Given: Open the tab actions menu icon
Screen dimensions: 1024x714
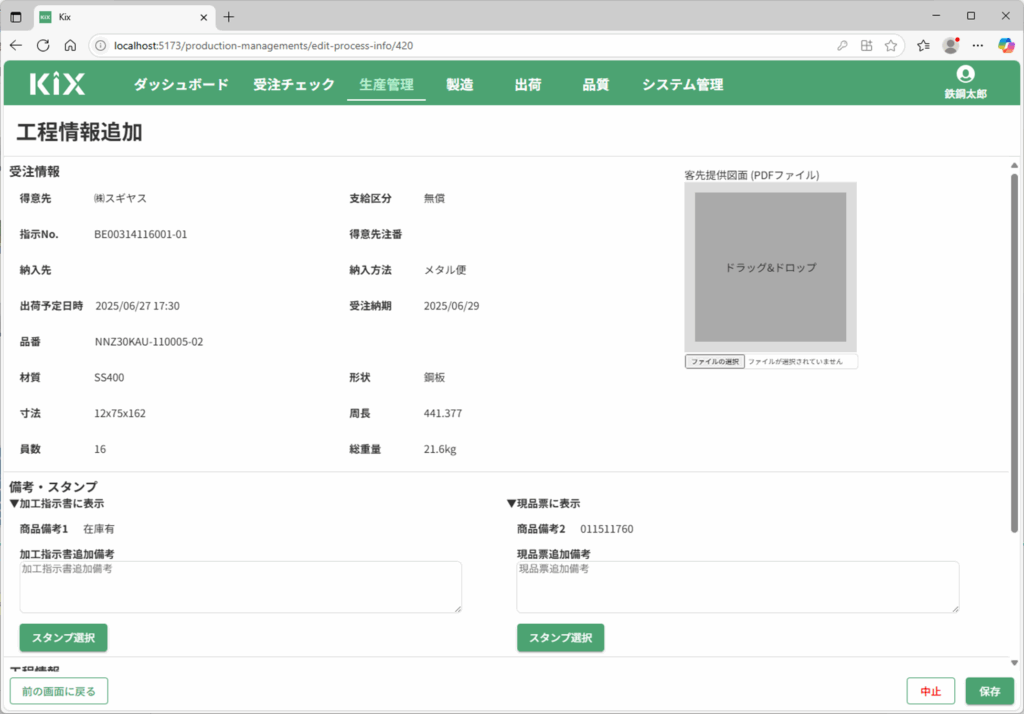Looking at the screenshot, I should pos(16,17).
